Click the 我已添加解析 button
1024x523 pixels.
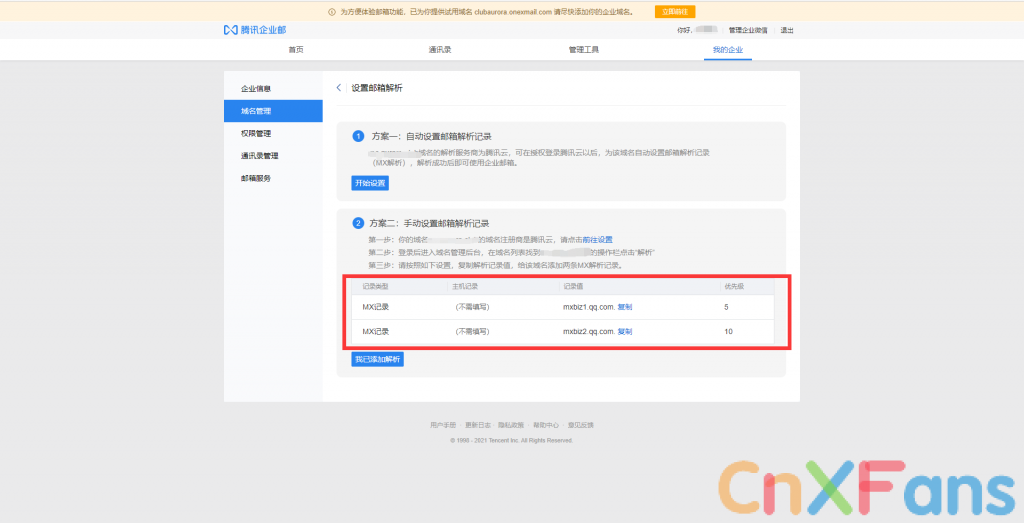(x=377, y=359)
